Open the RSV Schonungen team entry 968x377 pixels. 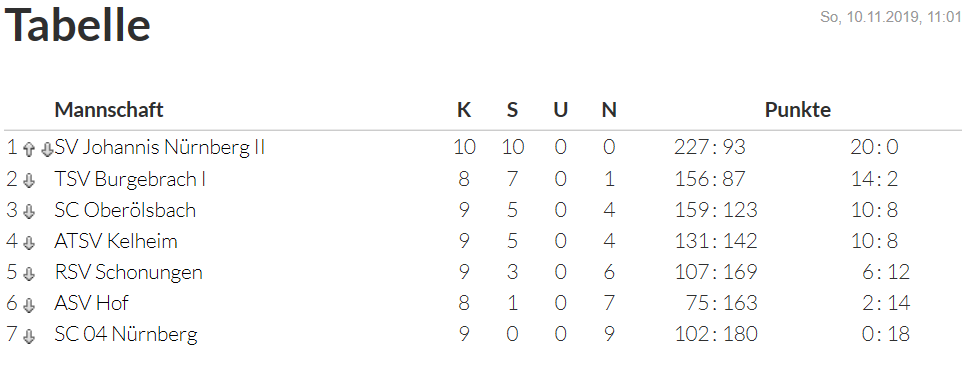point(128,272)
